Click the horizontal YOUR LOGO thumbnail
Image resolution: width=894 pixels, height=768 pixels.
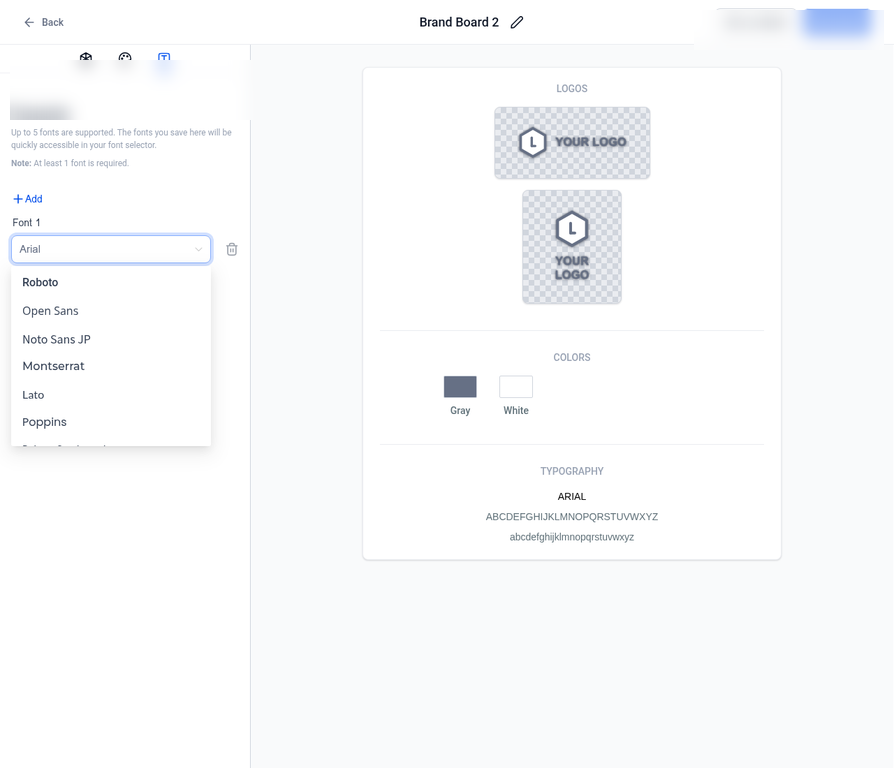[x=572, y=143]
